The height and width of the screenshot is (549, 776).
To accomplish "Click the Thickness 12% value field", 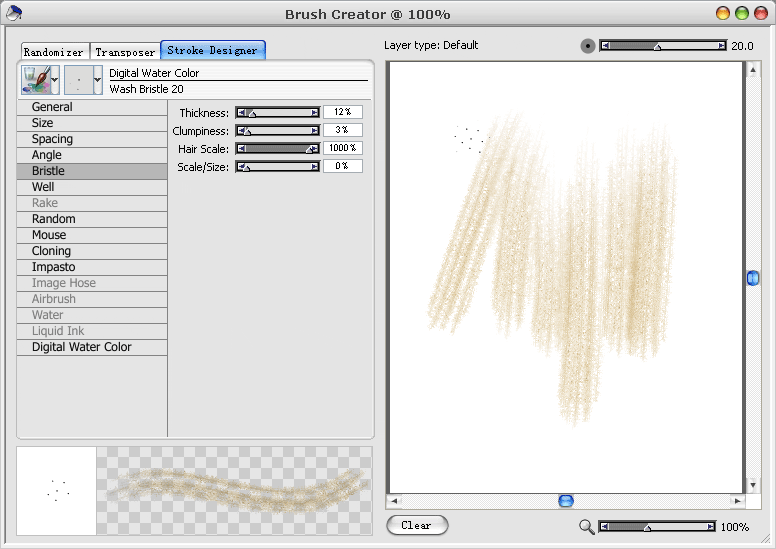I will coord(343,112).
